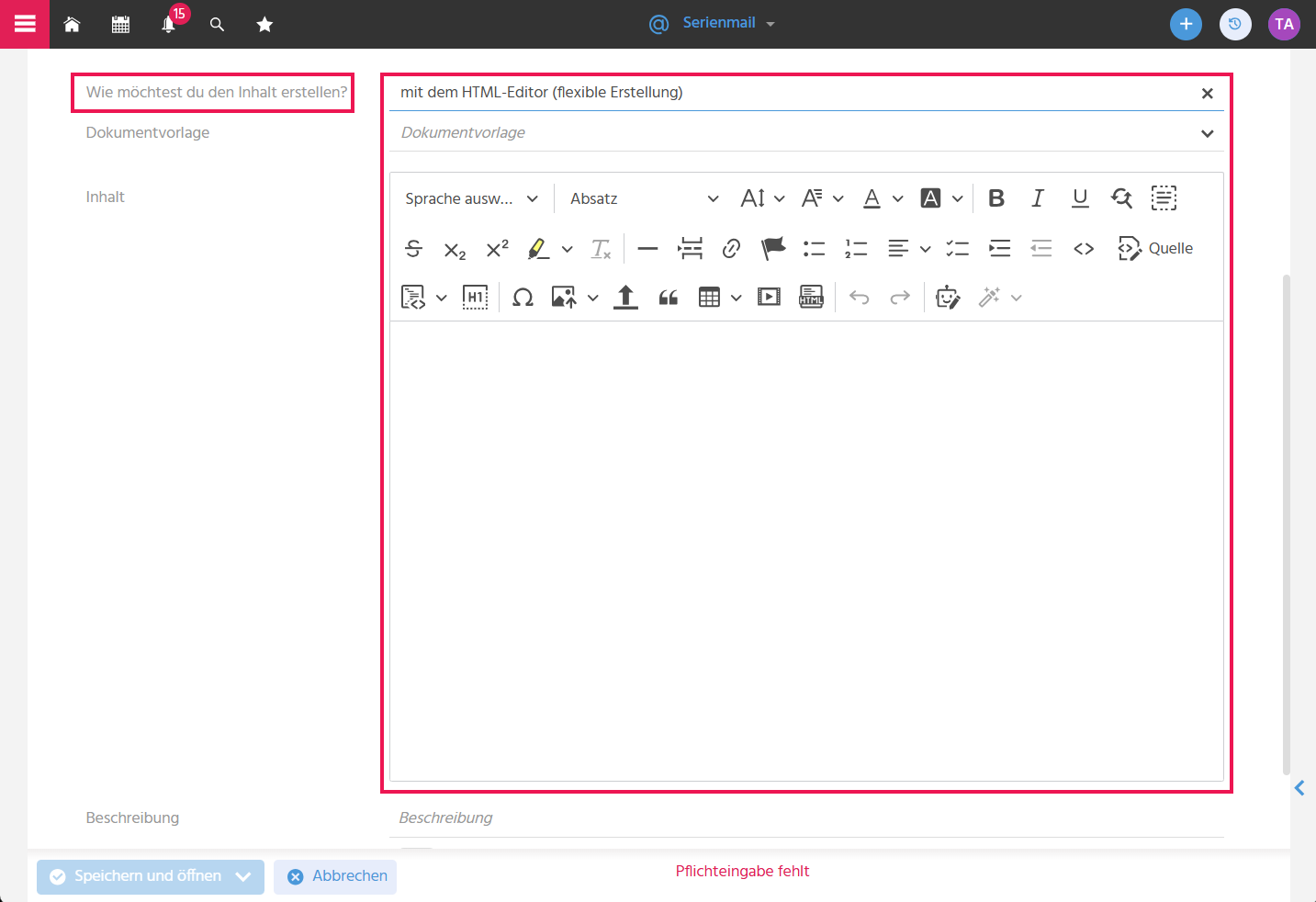
Task: Insert a code block
Action: tap(413, 298)
